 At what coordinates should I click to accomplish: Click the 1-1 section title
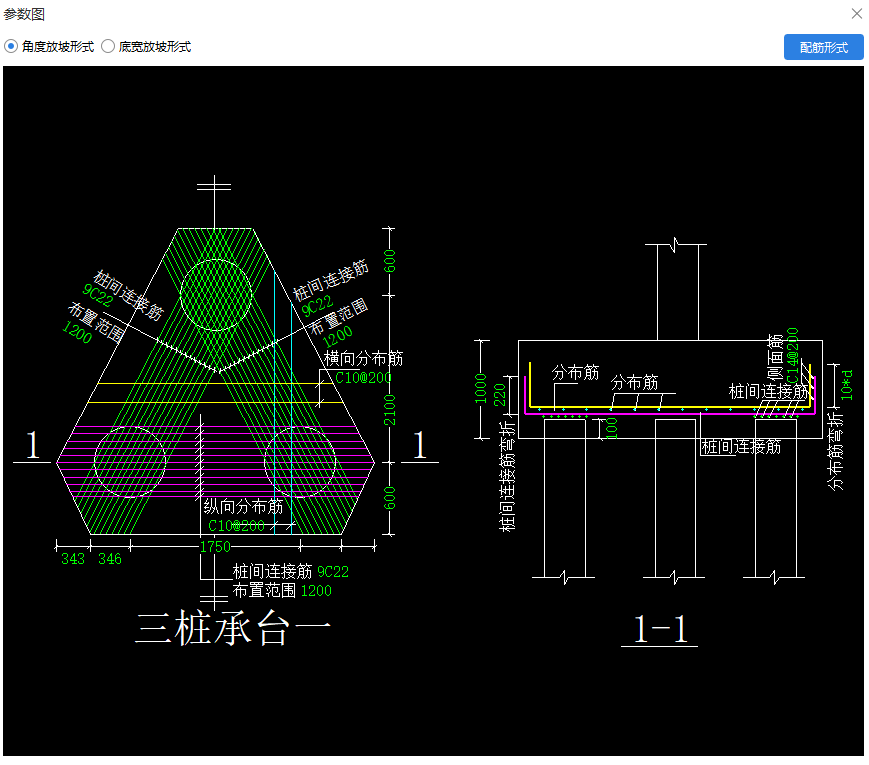coord(660,629)
